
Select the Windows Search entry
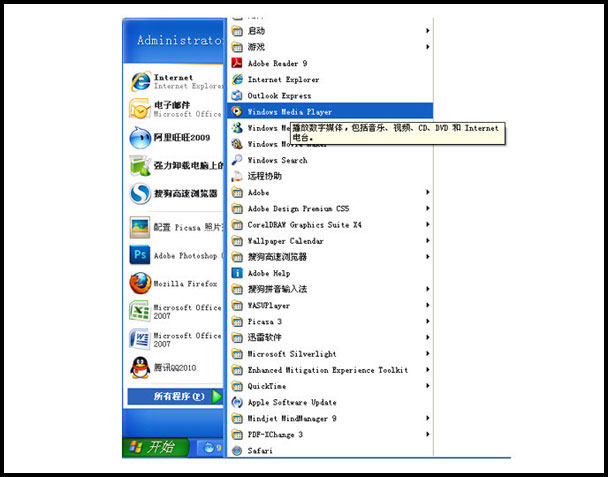point(330,160)
